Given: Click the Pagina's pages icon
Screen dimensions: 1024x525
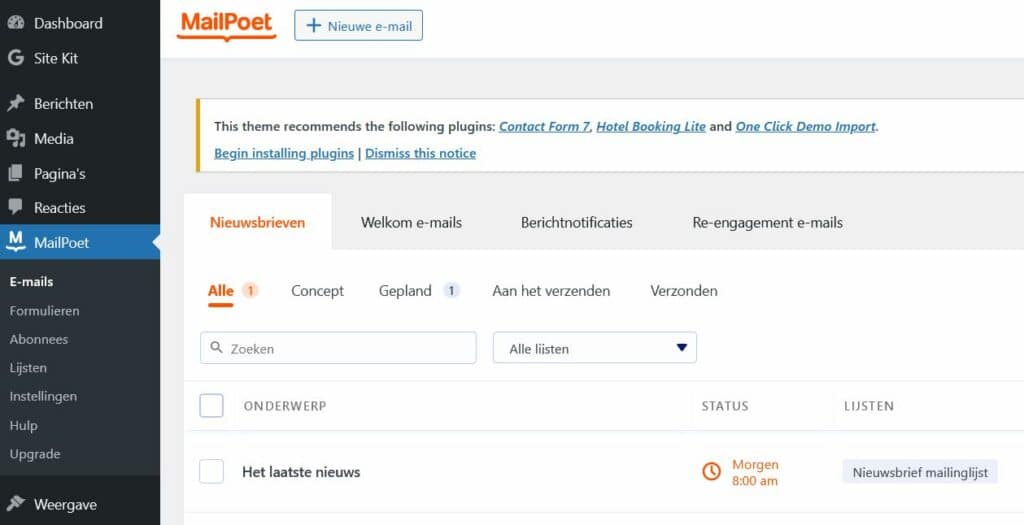Looking at the screenshot, I should tap(16, 173).
